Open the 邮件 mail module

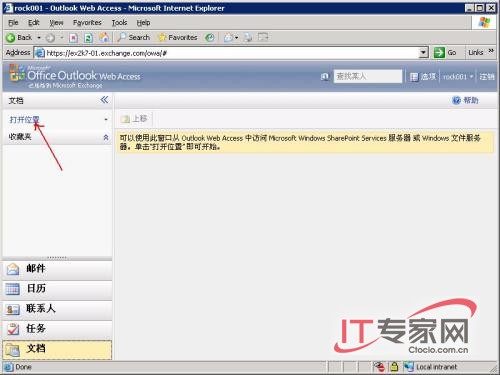[x=57, y=269]
